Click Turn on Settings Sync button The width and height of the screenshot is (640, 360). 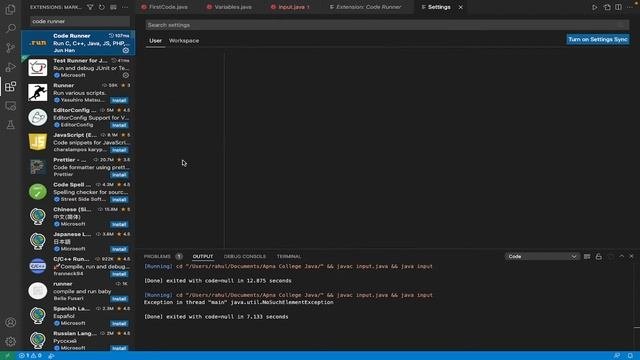pos(598,40)
